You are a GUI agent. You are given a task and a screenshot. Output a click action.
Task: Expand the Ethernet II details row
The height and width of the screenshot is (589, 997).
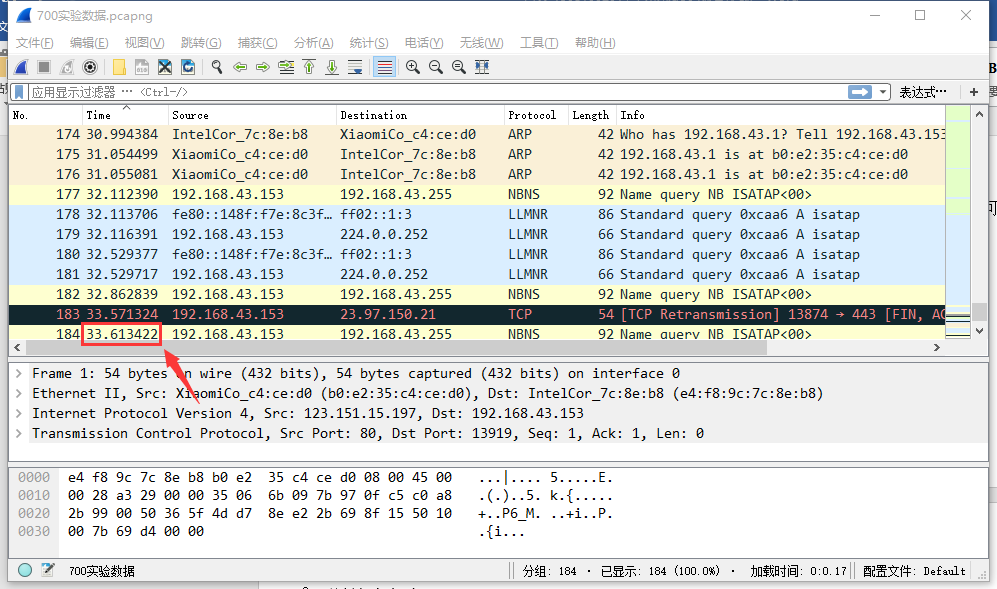[19, 393]
